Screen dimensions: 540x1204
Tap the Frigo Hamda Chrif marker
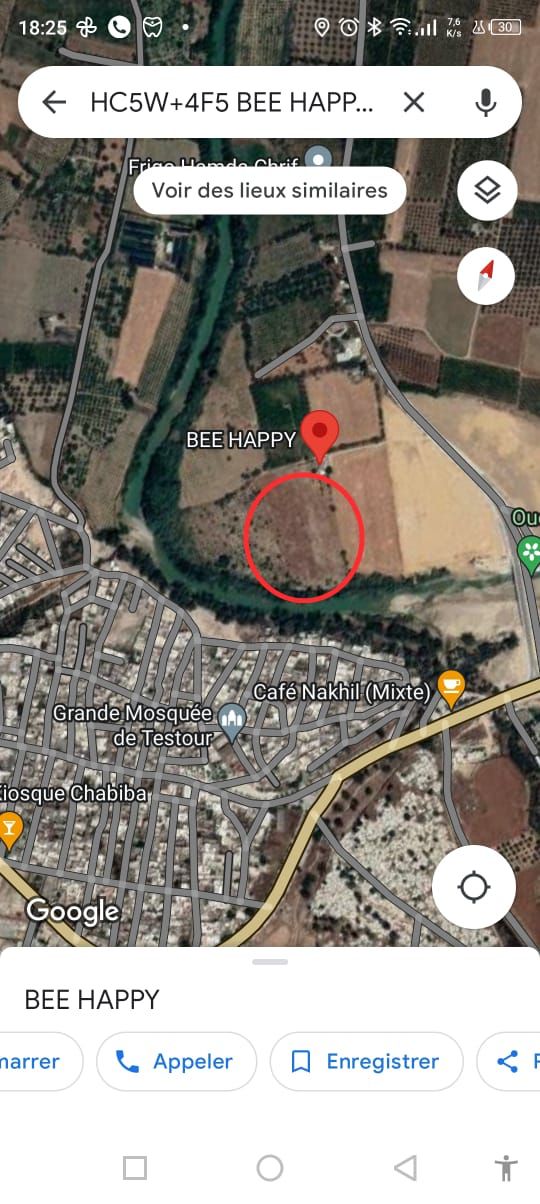[x=318, y=160]
